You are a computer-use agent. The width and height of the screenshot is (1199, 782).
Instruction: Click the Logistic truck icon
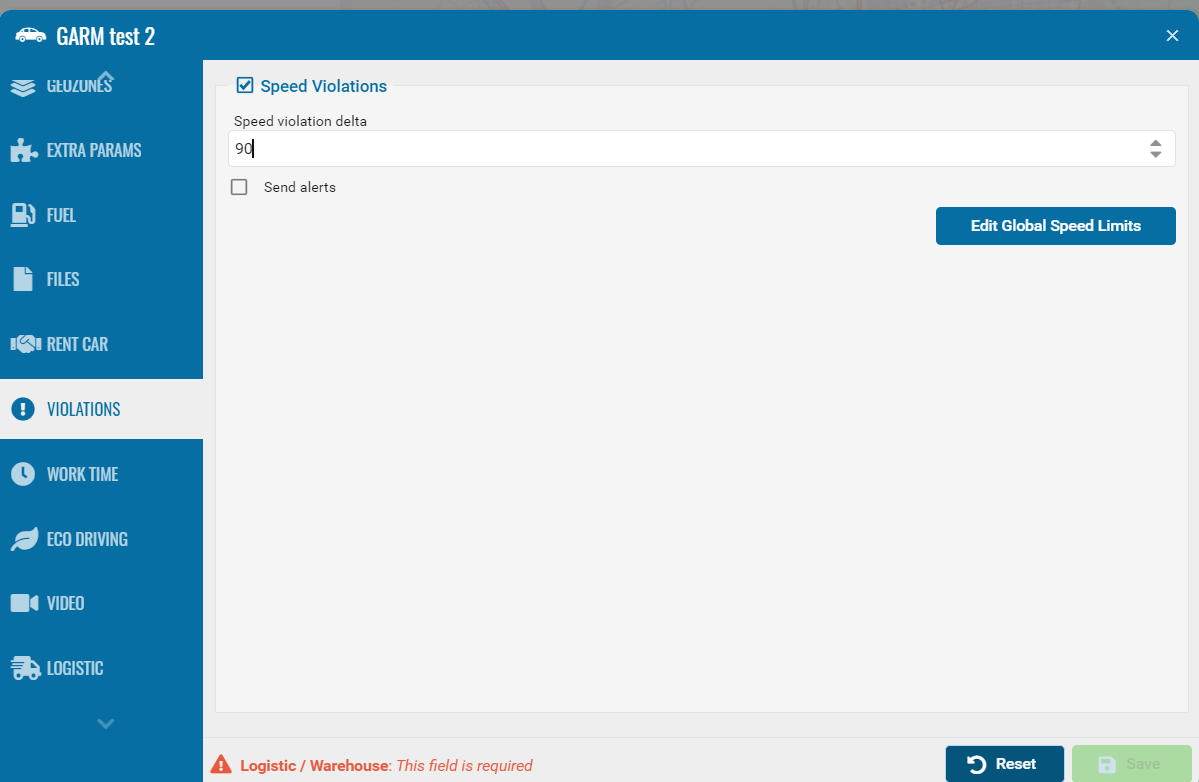click(24, 668)
